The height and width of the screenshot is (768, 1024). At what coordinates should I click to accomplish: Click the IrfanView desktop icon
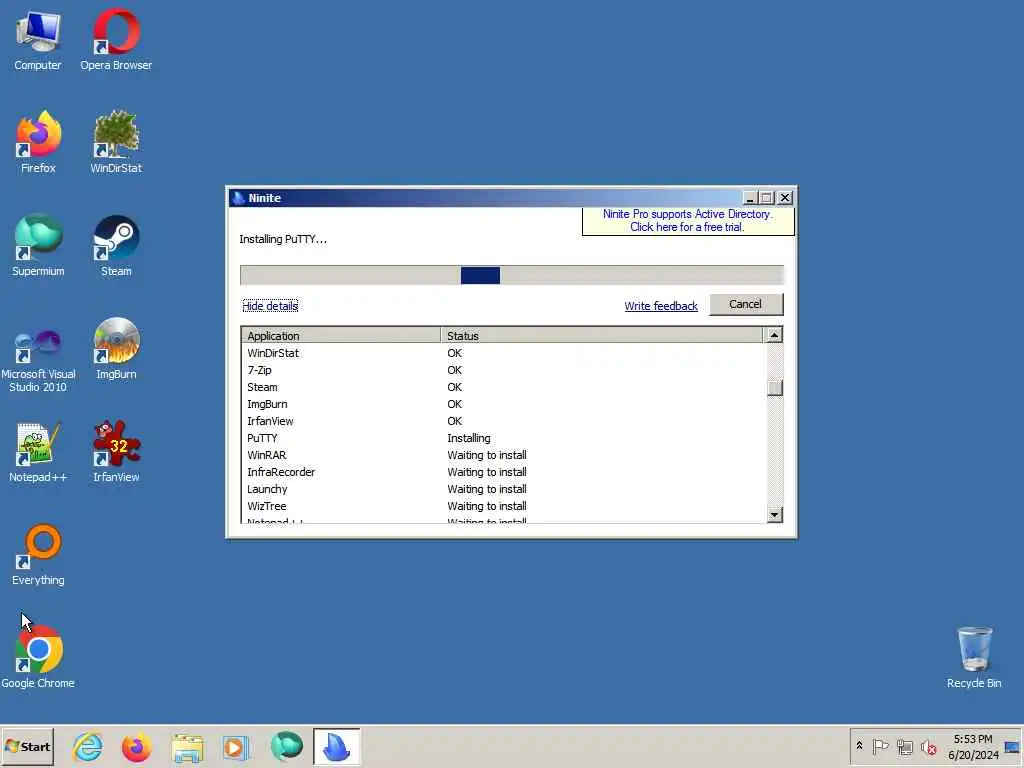point(116,453)
